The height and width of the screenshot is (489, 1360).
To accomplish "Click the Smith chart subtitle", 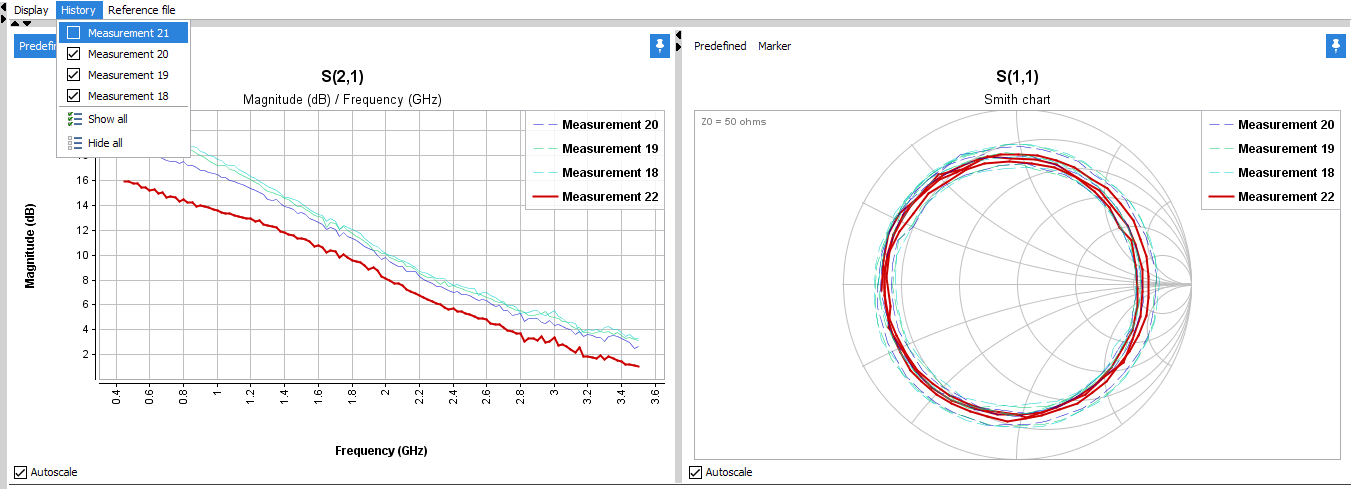I will 1017,100.
